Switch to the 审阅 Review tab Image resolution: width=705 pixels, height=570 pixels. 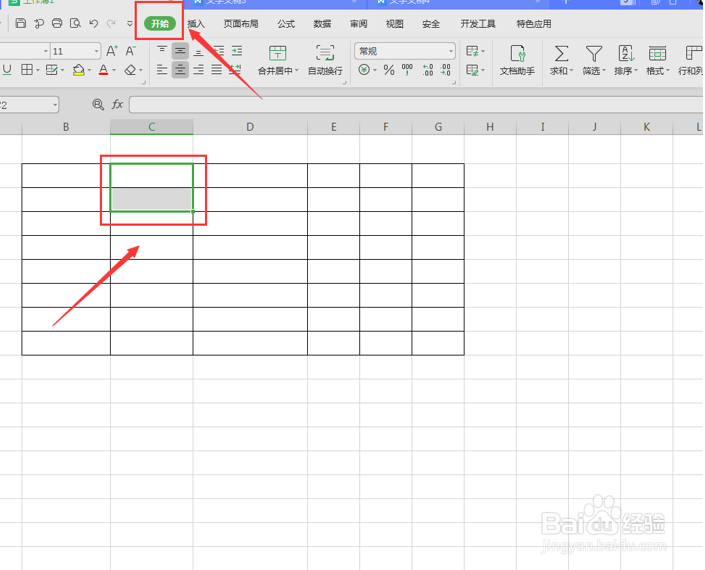pos(358,24)
